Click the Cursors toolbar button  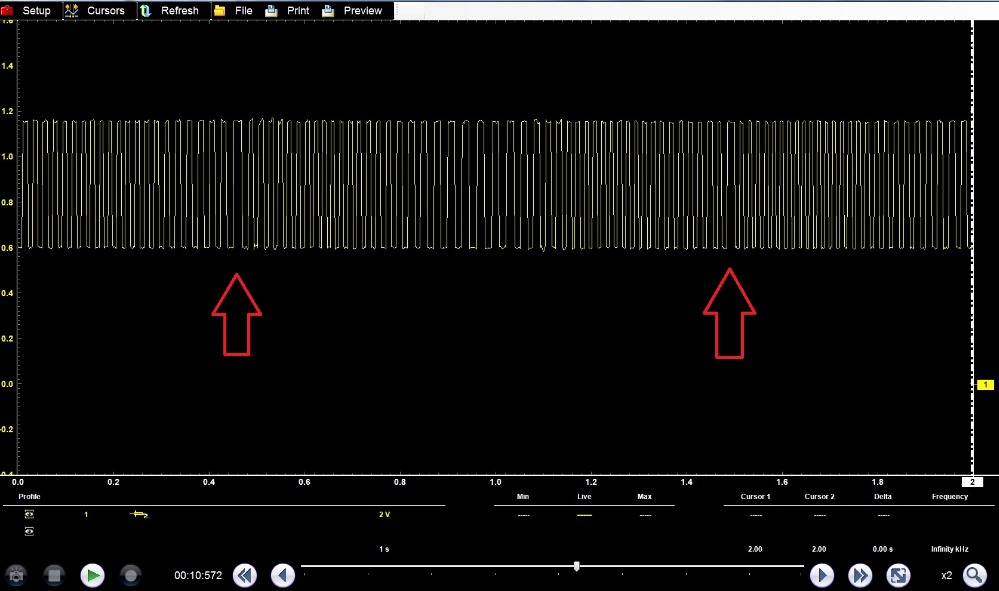click(96, 10)
